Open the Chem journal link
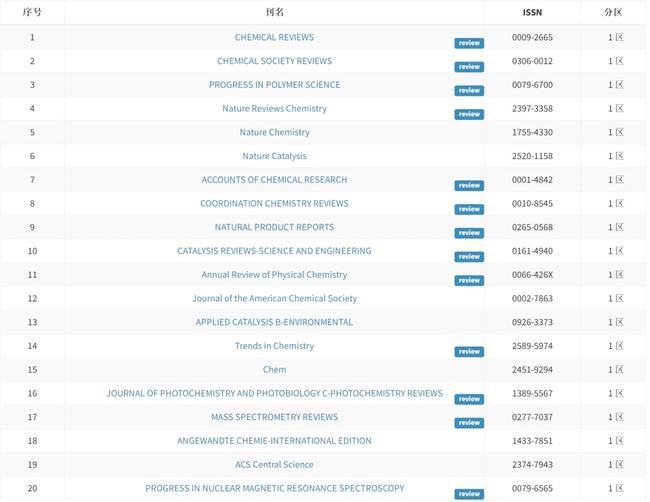650x502 pixels. (274, 370)
